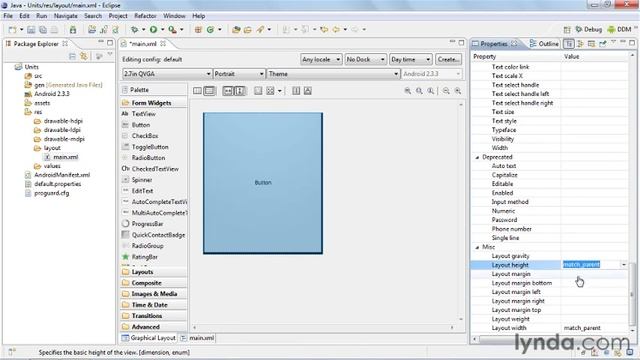Select Button widget in the palette

(x=141, y=125)
